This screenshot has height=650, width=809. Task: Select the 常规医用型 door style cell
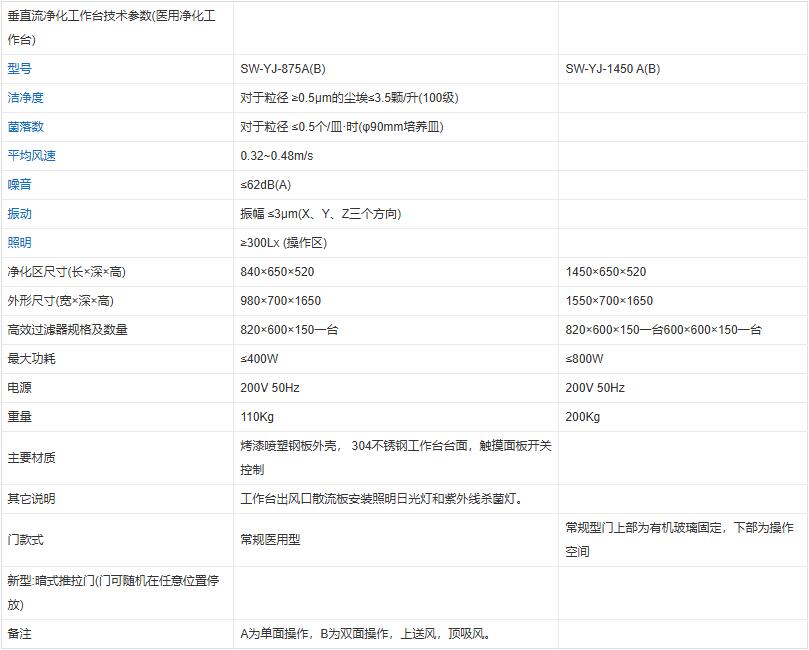pos(270,540)
